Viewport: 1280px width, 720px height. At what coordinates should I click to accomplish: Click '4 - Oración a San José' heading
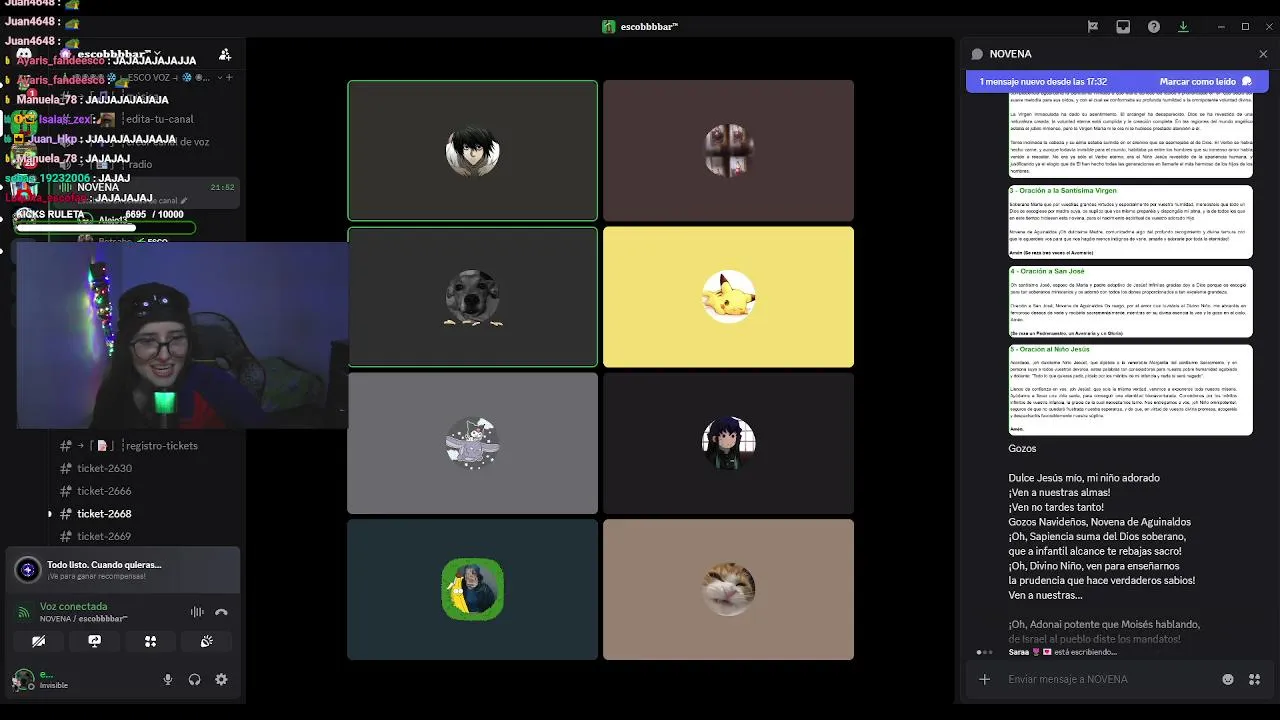(x=1047, y=271)
